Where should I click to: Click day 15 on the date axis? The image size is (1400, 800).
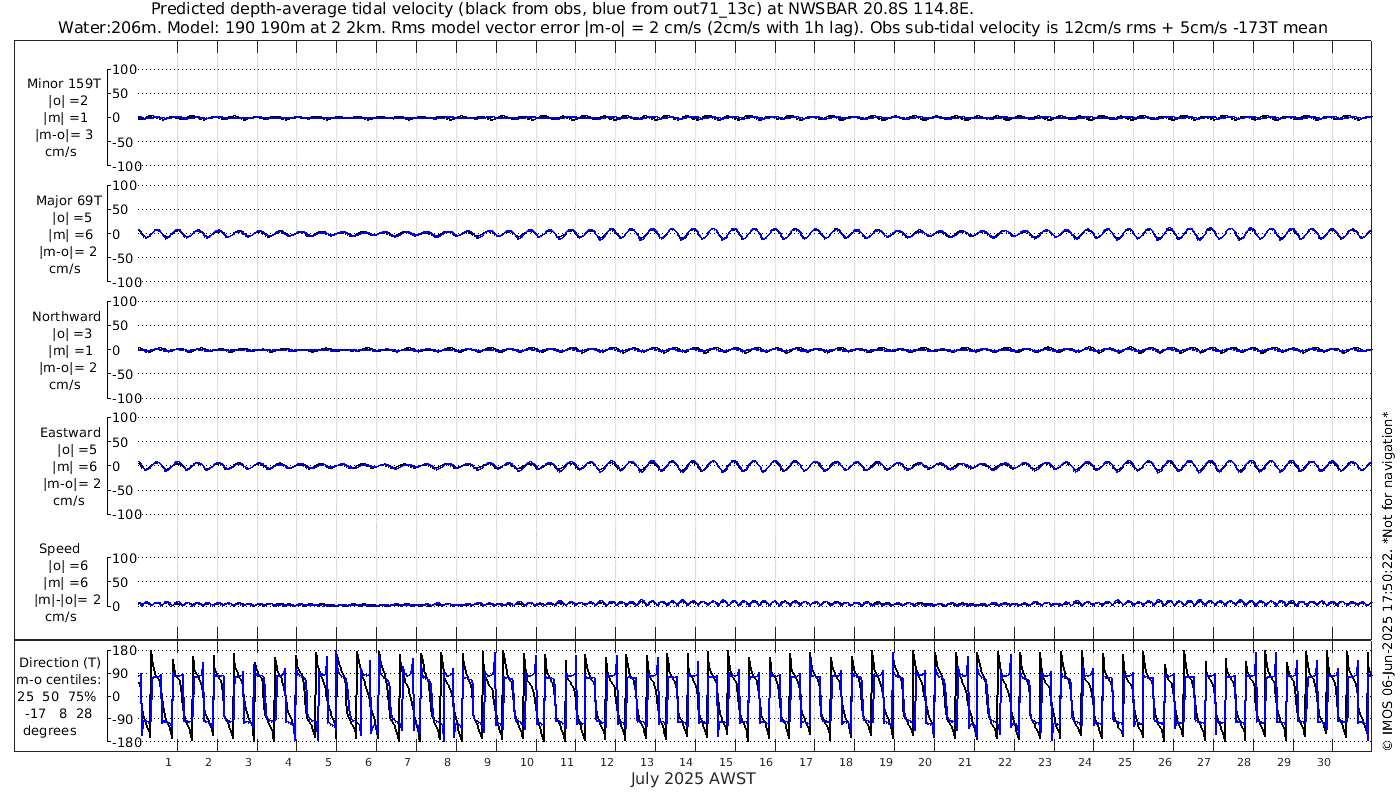coord(726,762)
